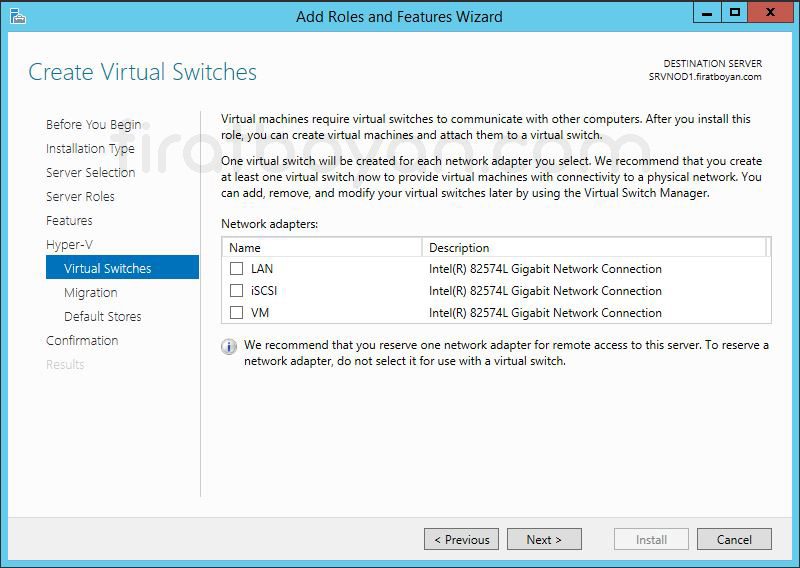Minimize the wizard window
The image size is (800, 568).
707,13
